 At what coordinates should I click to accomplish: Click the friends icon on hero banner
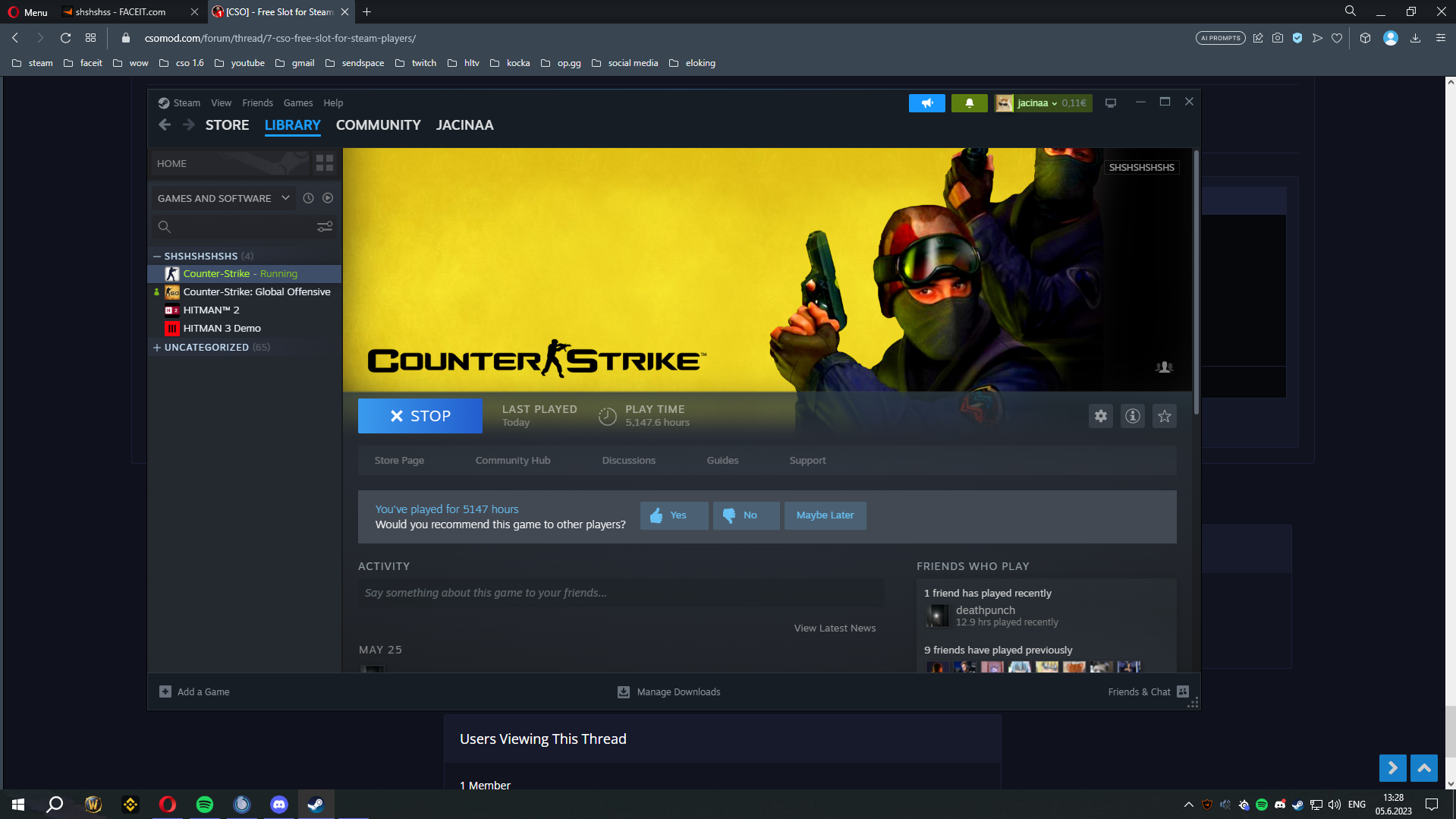(x=1164, y=367)
